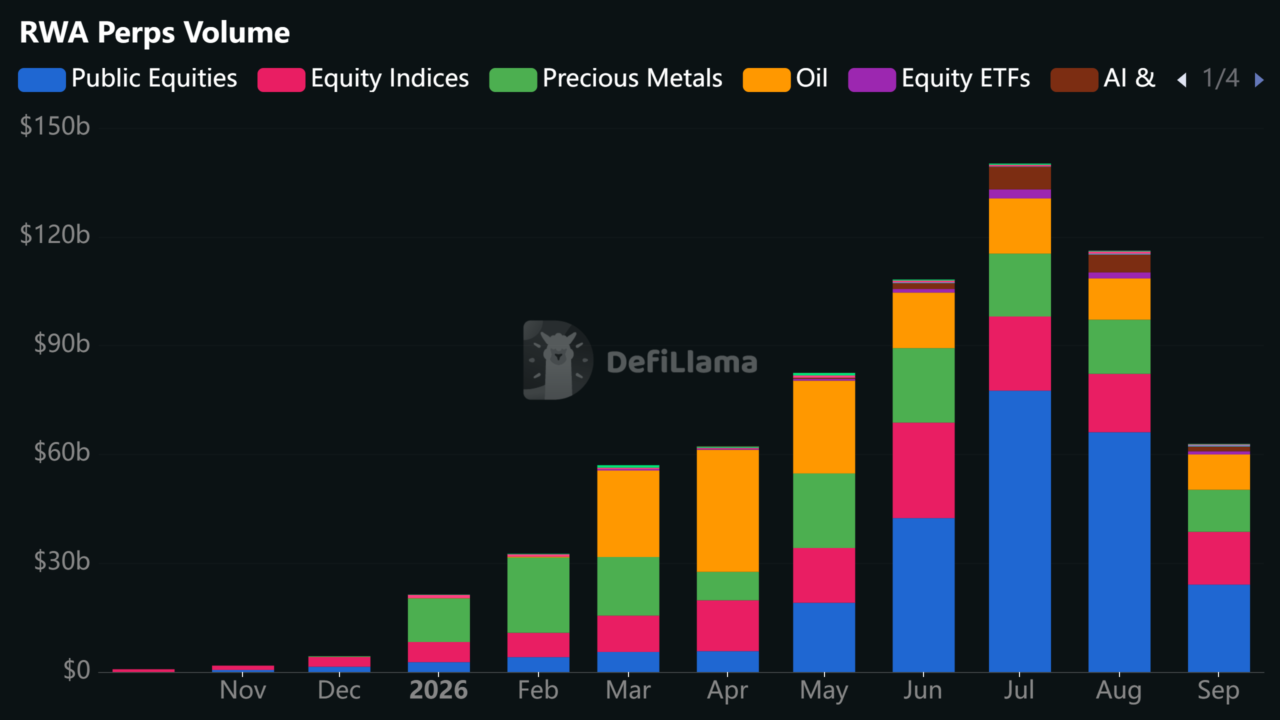Click the April Oil orange bar segment
1280x720 pixels.
tap(728, 510)
